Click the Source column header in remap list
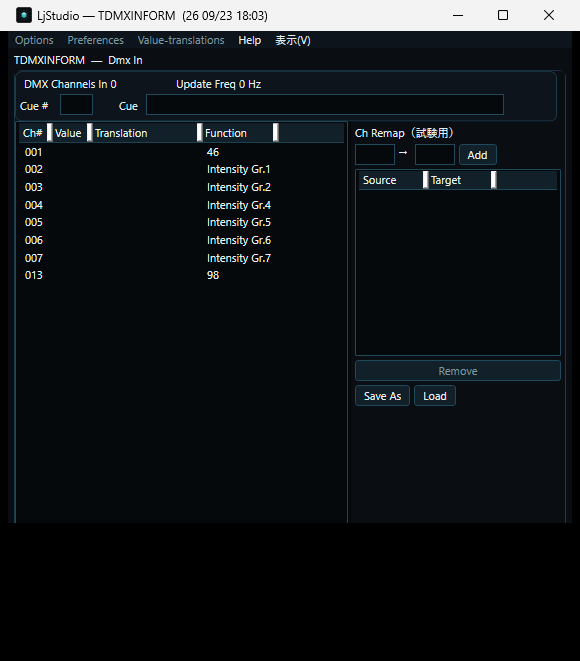Image resolution: width=580 pixels, height=661 pixels. 391,180
